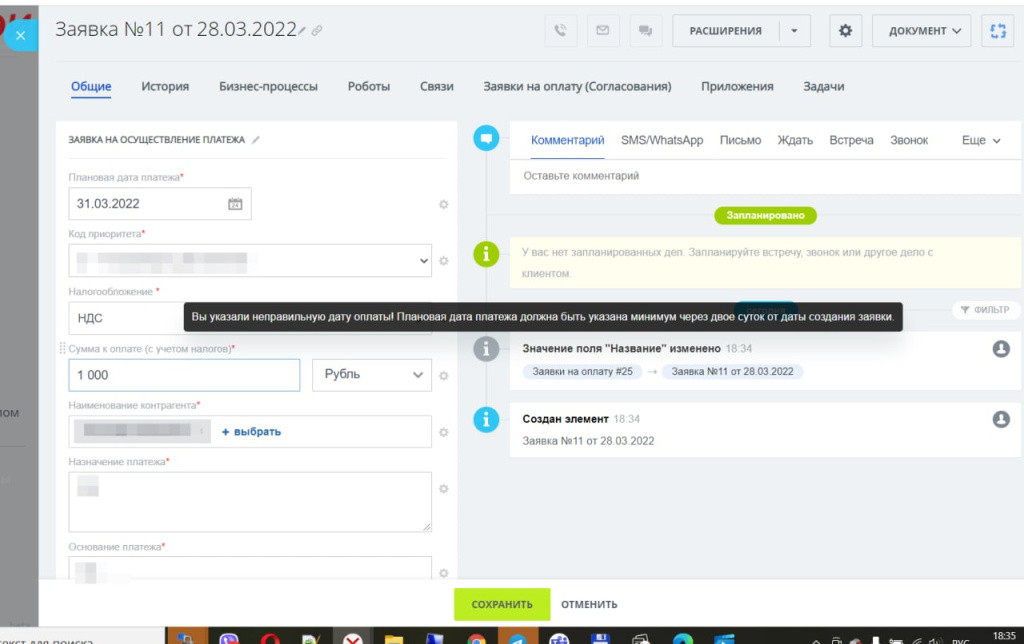Open settings gear in the header toolbar
1024x644 pixels.
coord(845,31)
